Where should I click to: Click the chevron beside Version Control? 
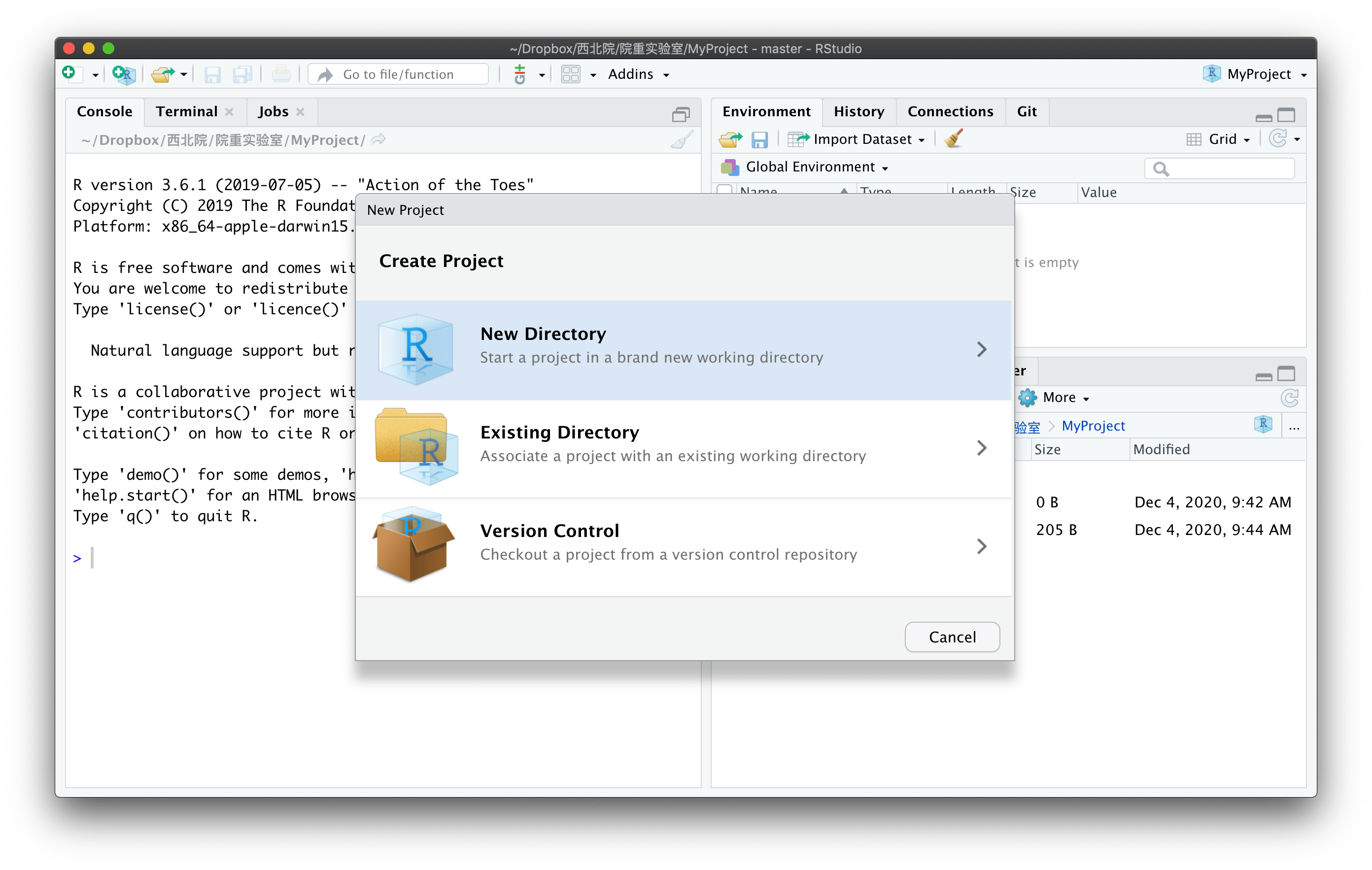point(981,546)
